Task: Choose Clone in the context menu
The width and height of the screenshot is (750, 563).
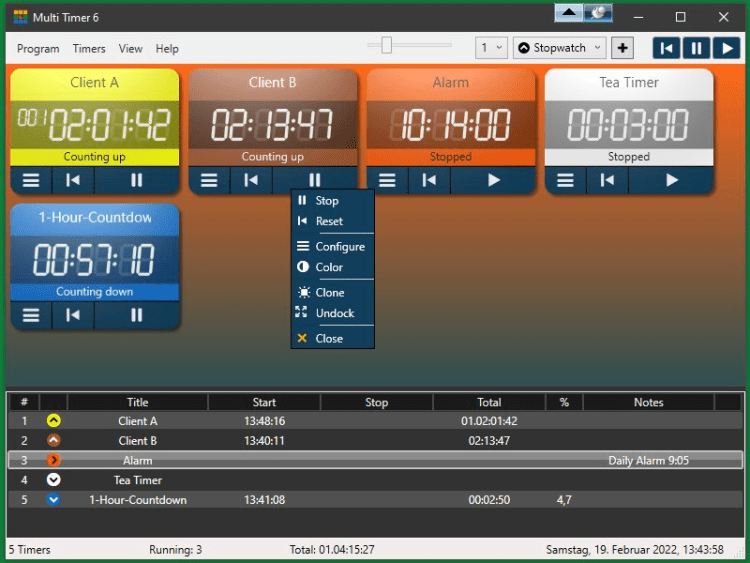Action: point(332,293)
